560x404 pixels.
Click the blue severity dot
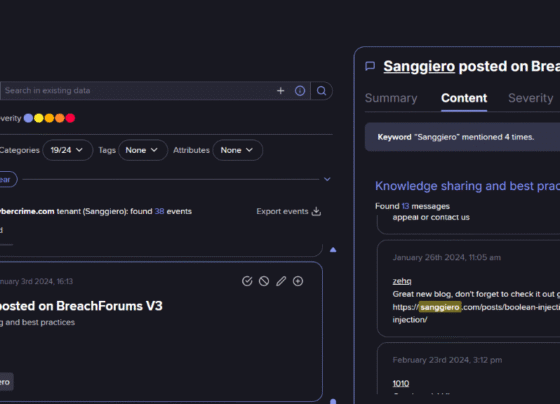pos(29,118)
